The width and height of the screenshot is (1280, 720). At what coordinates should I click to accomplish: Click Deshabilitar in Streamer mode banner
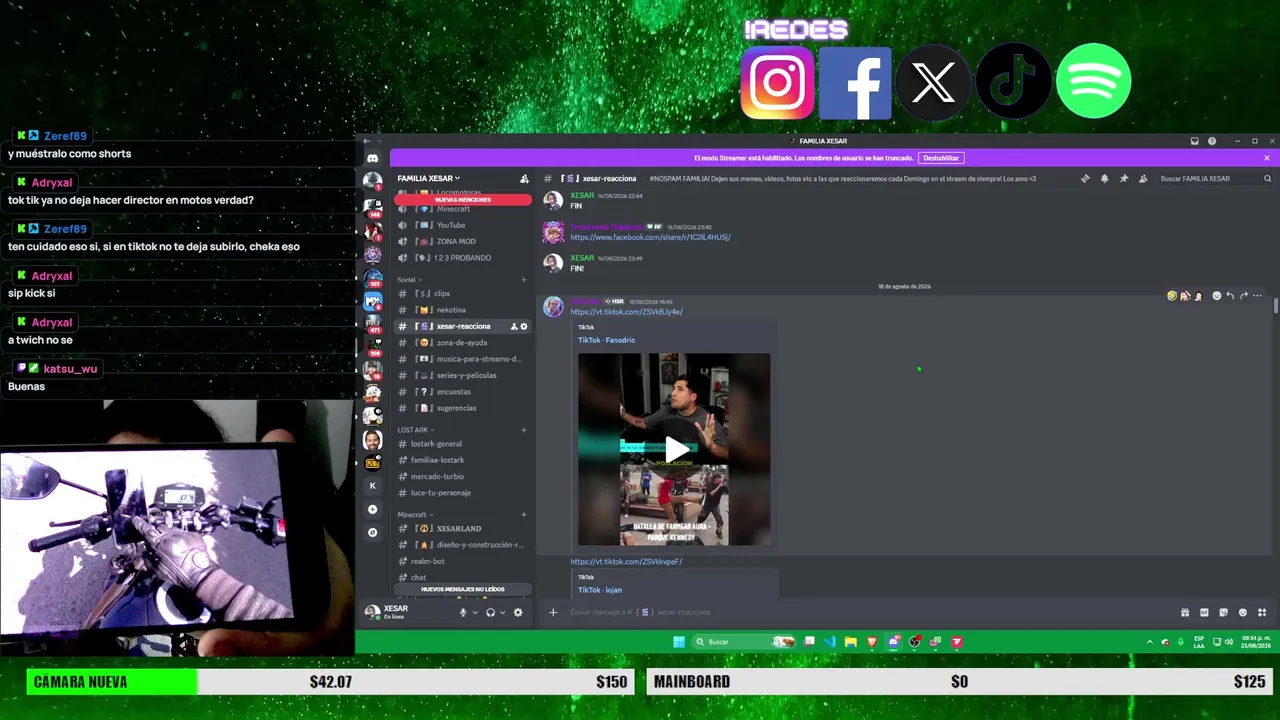[941, 158]
